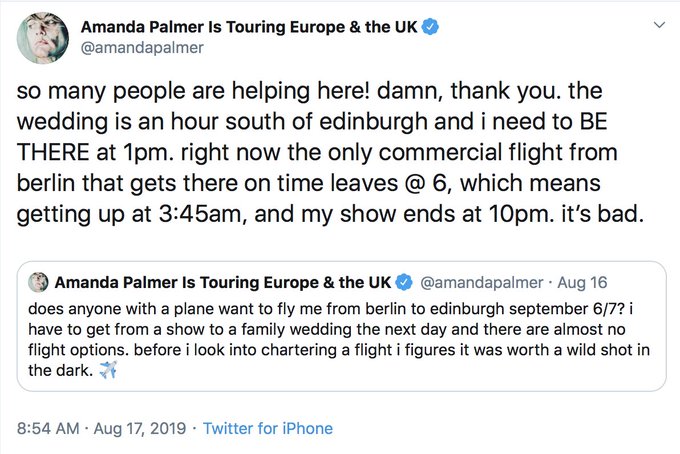Open the quoted tweet's author display name

pos(222,281)
